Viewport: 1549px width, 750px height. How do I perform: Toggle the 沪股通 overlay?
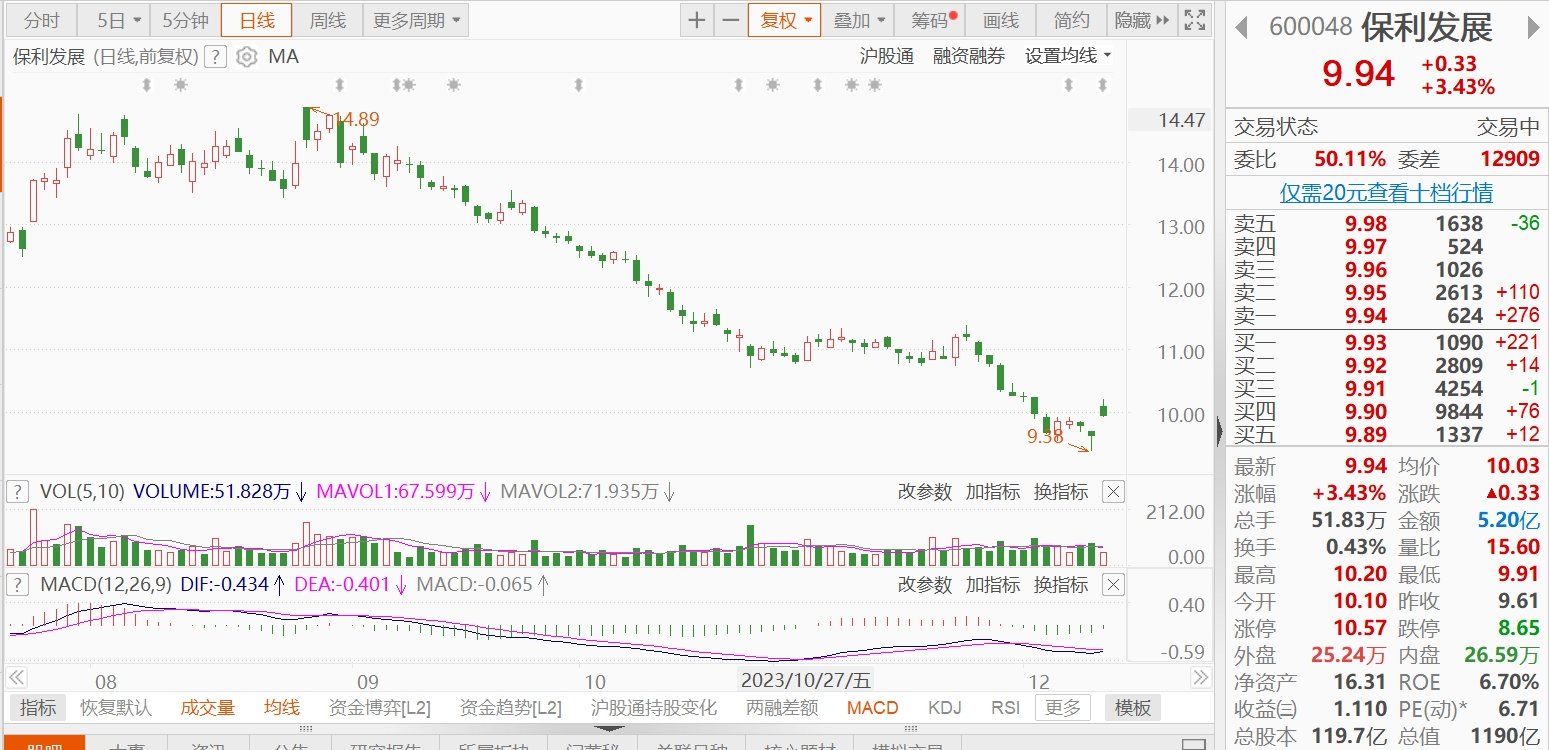pos(886,57)
